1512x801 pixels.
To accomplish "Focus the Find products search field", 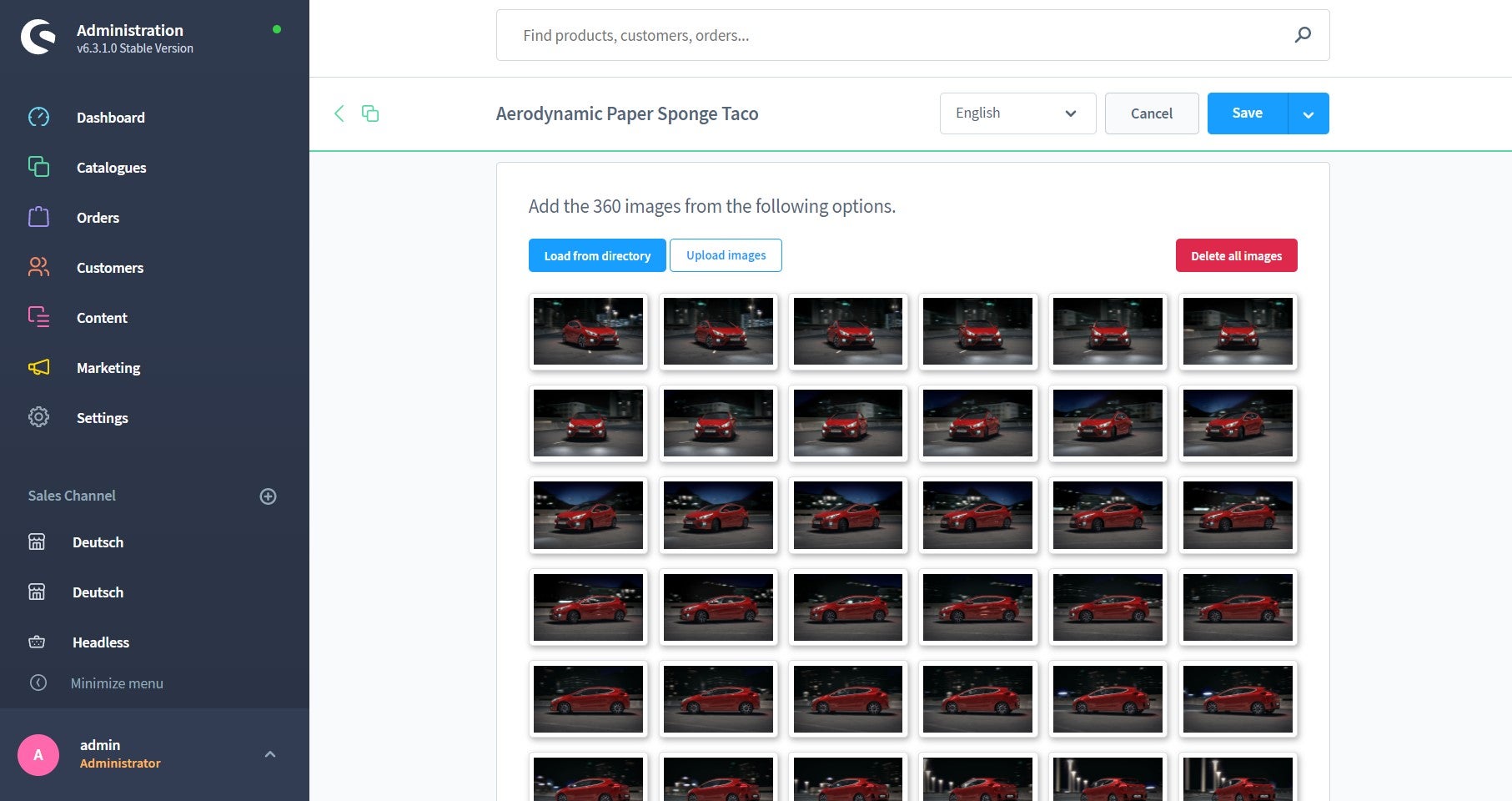I will pos(912,35).
